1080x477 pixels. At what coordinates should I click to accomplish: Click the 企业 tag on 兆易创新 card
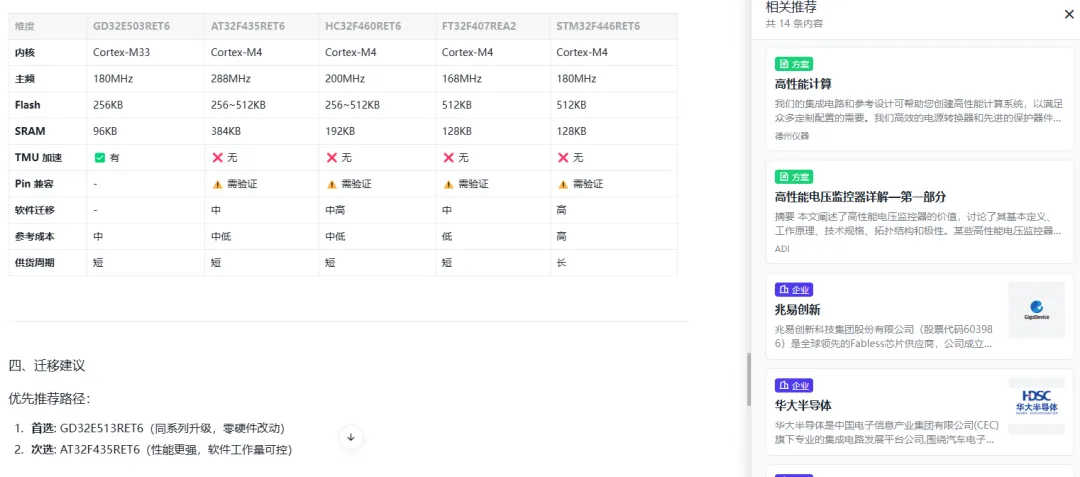(x=794, y=290)
